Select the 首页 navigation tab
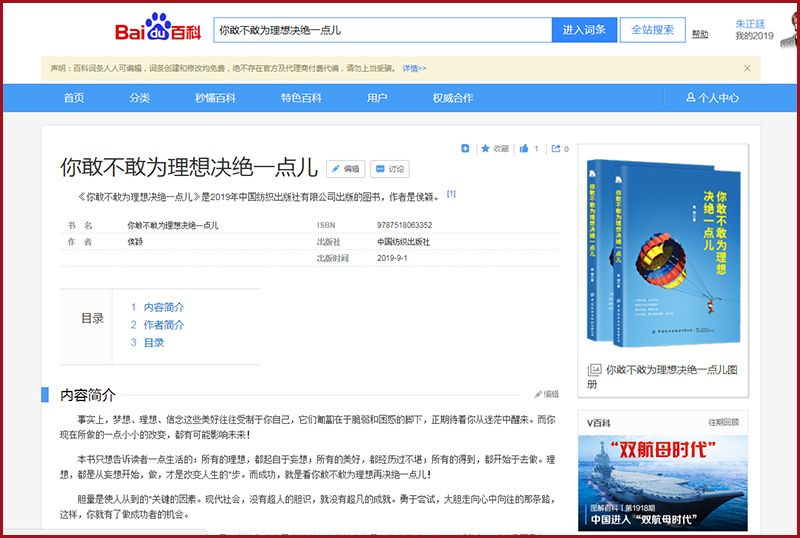The image size is (800, 538). (74, 98)
